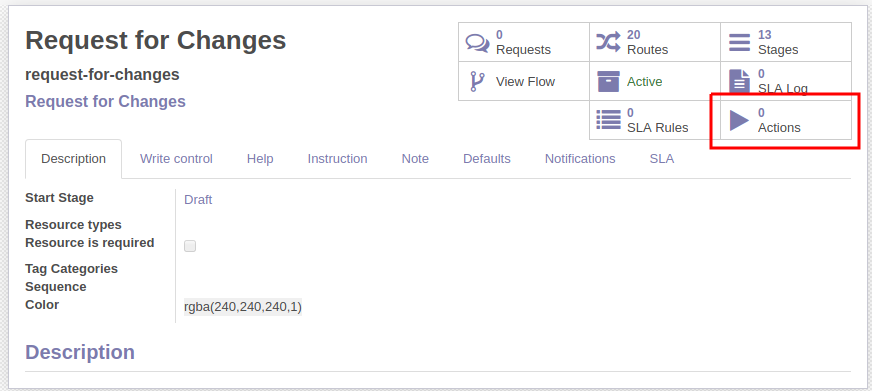
Task: Click the purple Request for Changes link
Action: click(106, 102)
